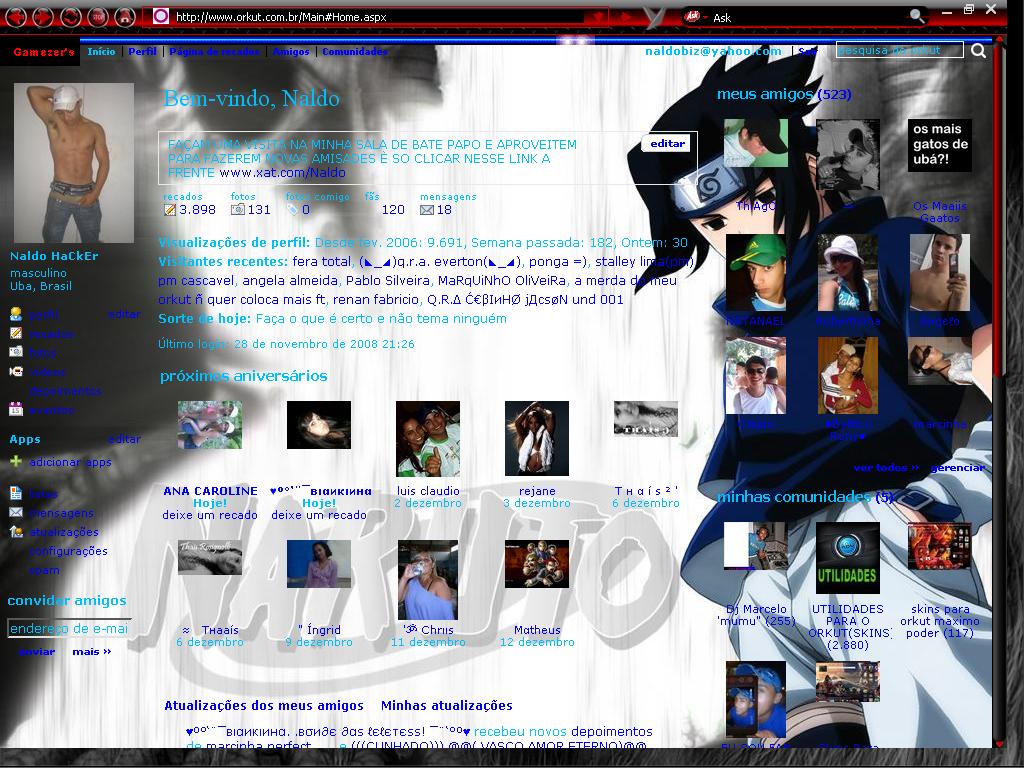This screenshot has width=1024, height=768.
Task: Open the UTILIDADES community thumbnail
Action: [x=848, y=558]
